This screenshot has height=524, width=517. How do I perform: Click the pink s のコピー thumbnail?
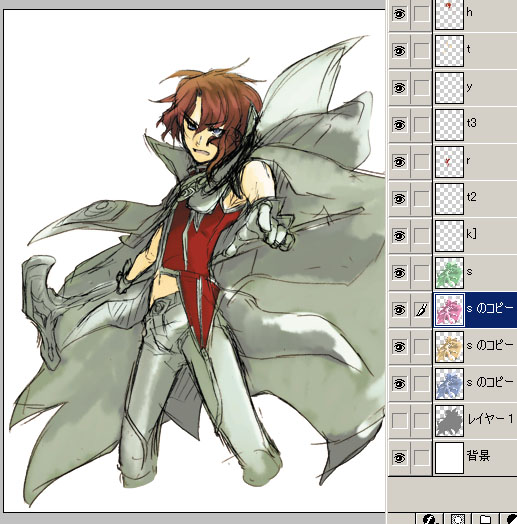[449, 310]
